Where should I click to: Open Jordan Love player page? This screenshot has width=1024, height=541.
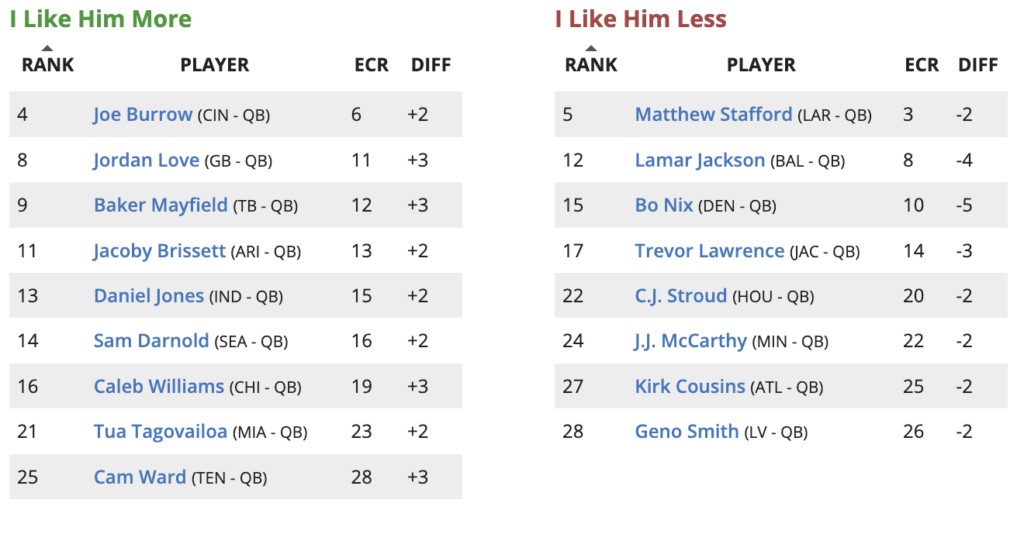click(147, 160)
